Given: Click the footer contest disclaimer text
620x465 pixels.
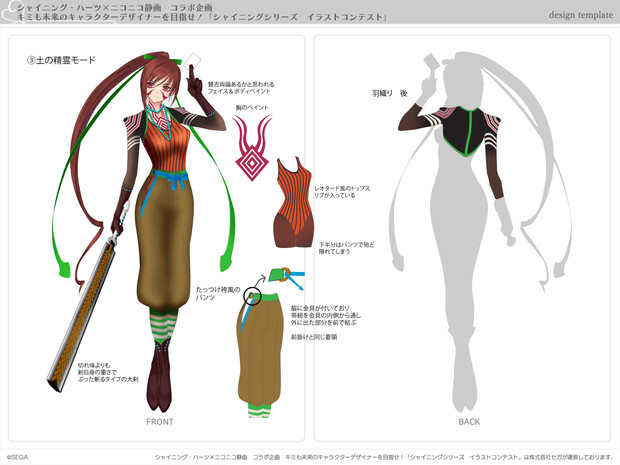Looking at the screenshot, I should pos(384,457).
